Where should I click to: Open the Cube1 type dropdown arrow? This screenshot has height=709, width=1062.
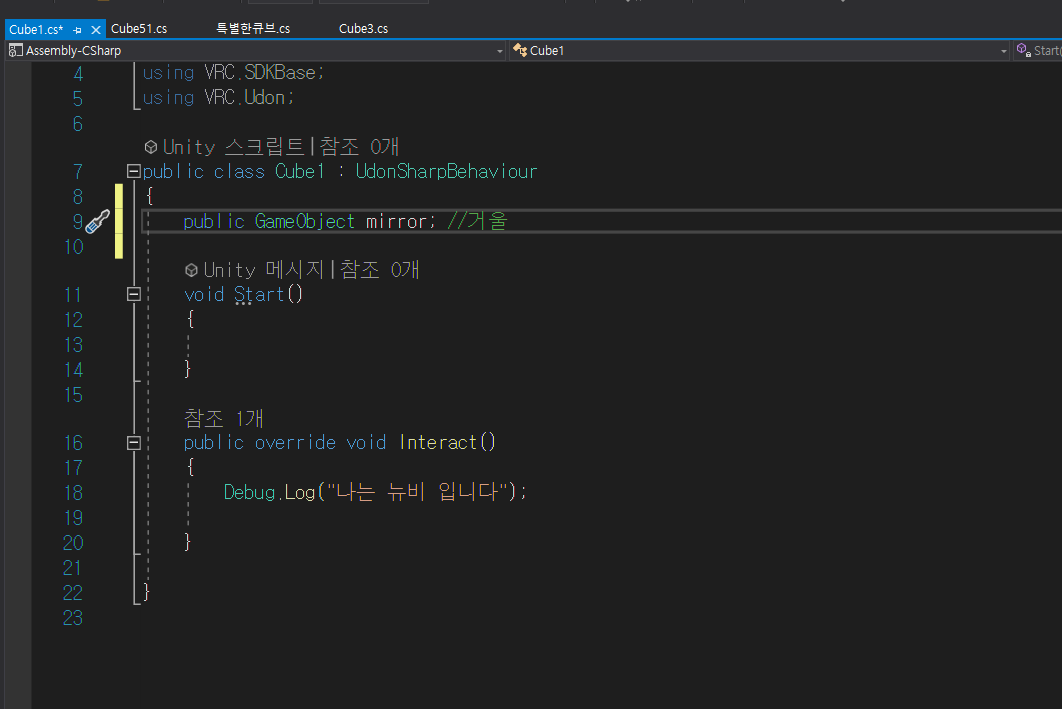point(1004,51)
